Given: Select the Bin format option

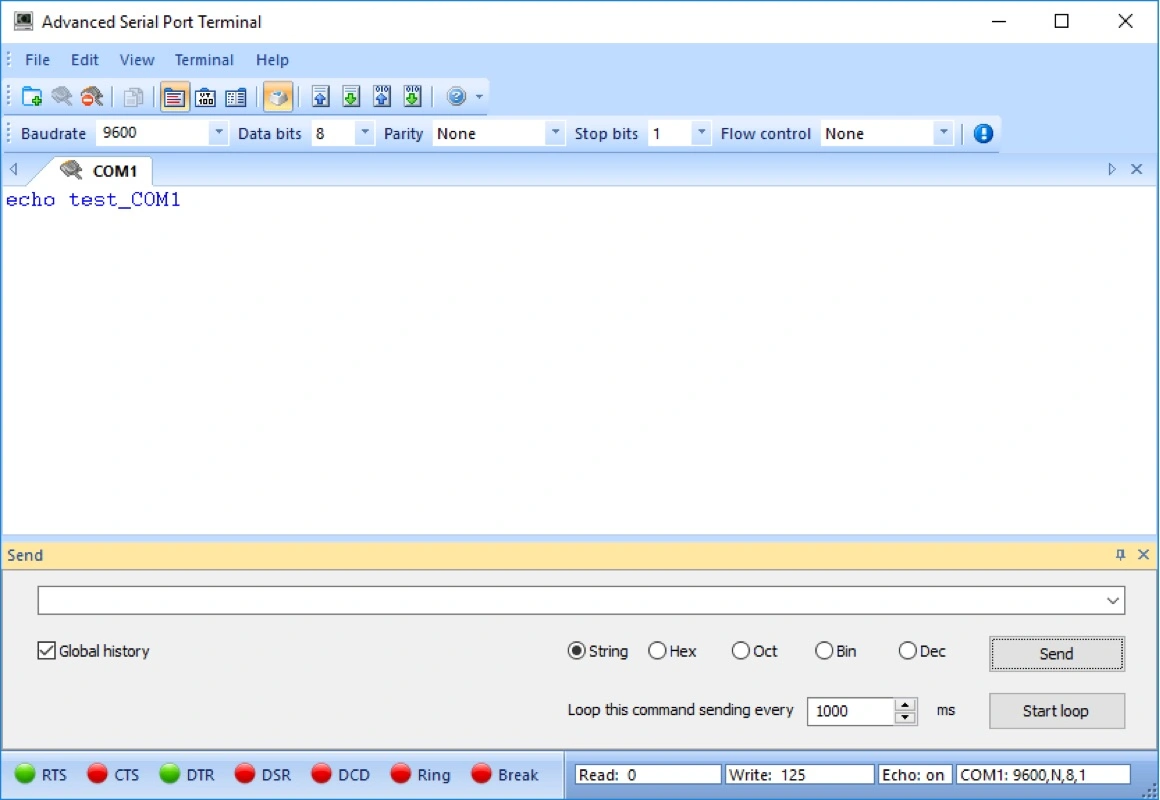Looking at the screenshot, I should 824,651.
